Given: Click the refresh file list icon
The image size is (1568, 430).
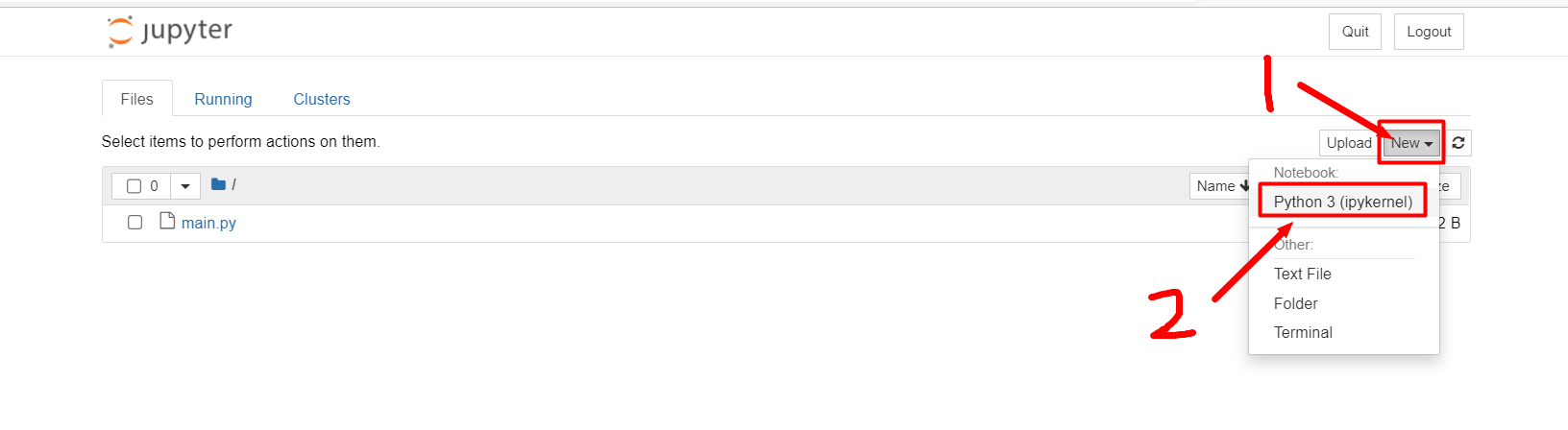Looking at the screenshot, I should (x=1458, y=143).
